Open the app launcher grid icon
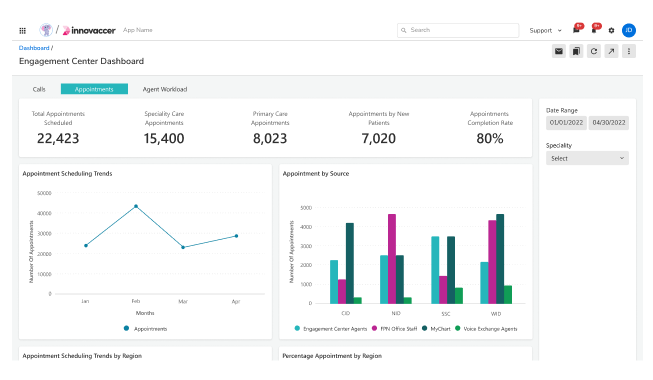Viewport: 653px width, 380px height. [22, 30]
